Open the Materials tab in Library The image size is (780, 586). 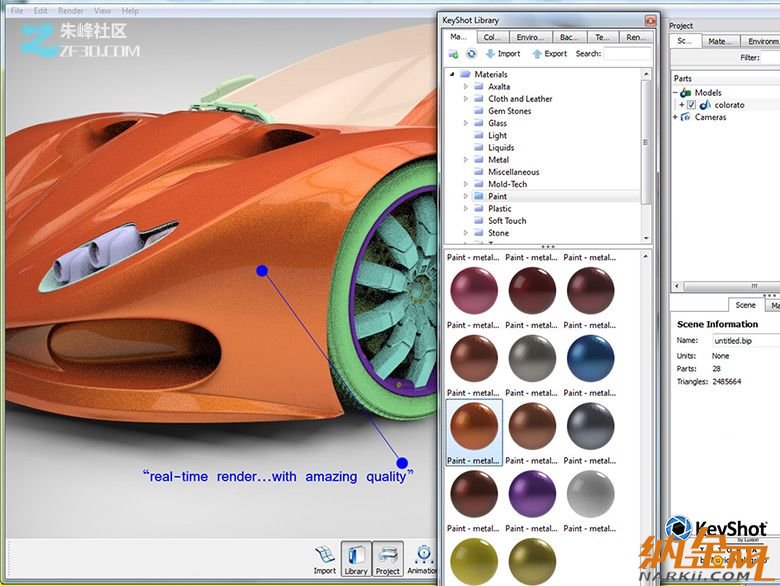[458, 37]
